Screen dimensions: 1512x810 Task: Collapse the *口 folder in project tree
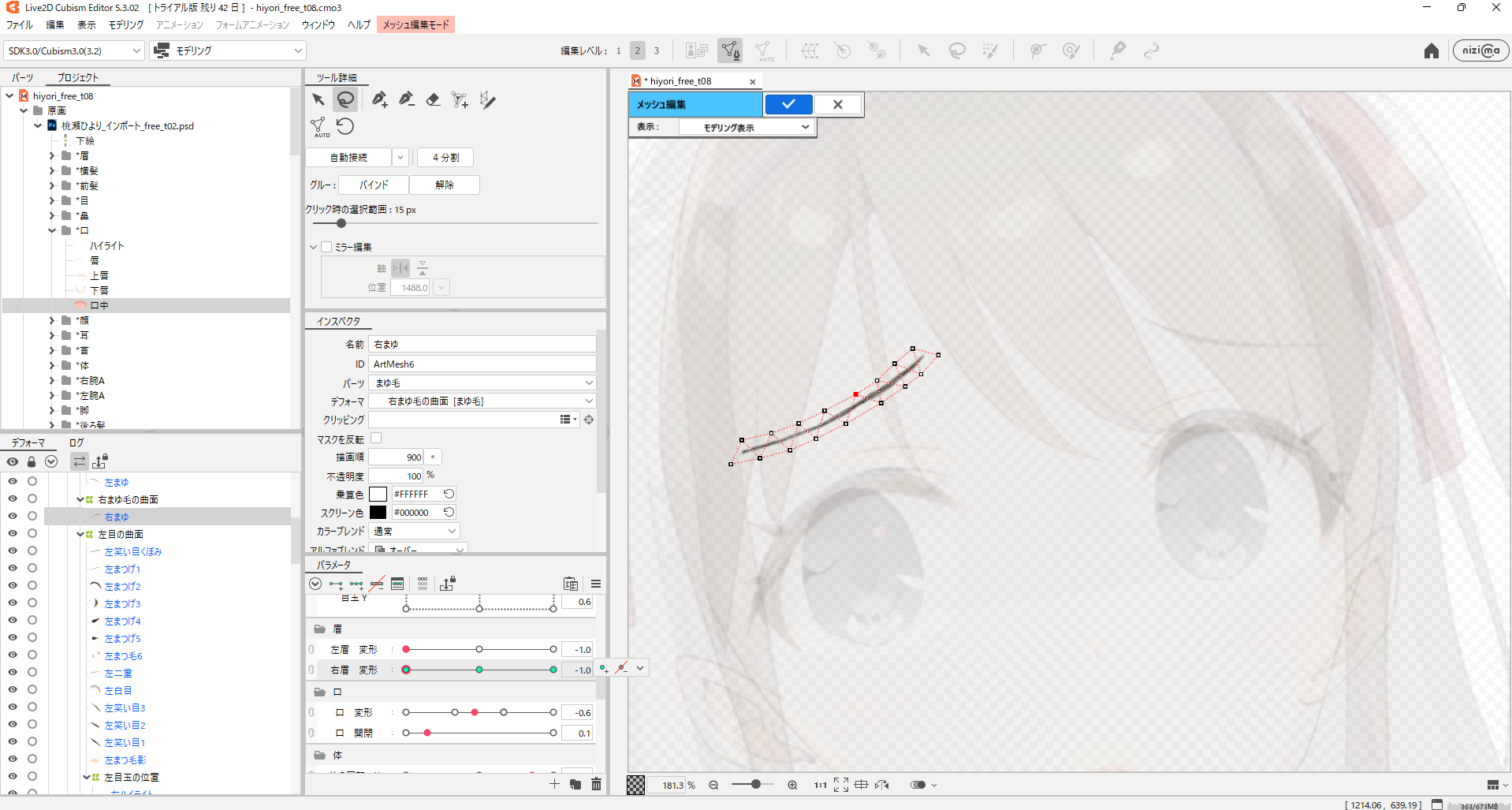click(52, 230)
